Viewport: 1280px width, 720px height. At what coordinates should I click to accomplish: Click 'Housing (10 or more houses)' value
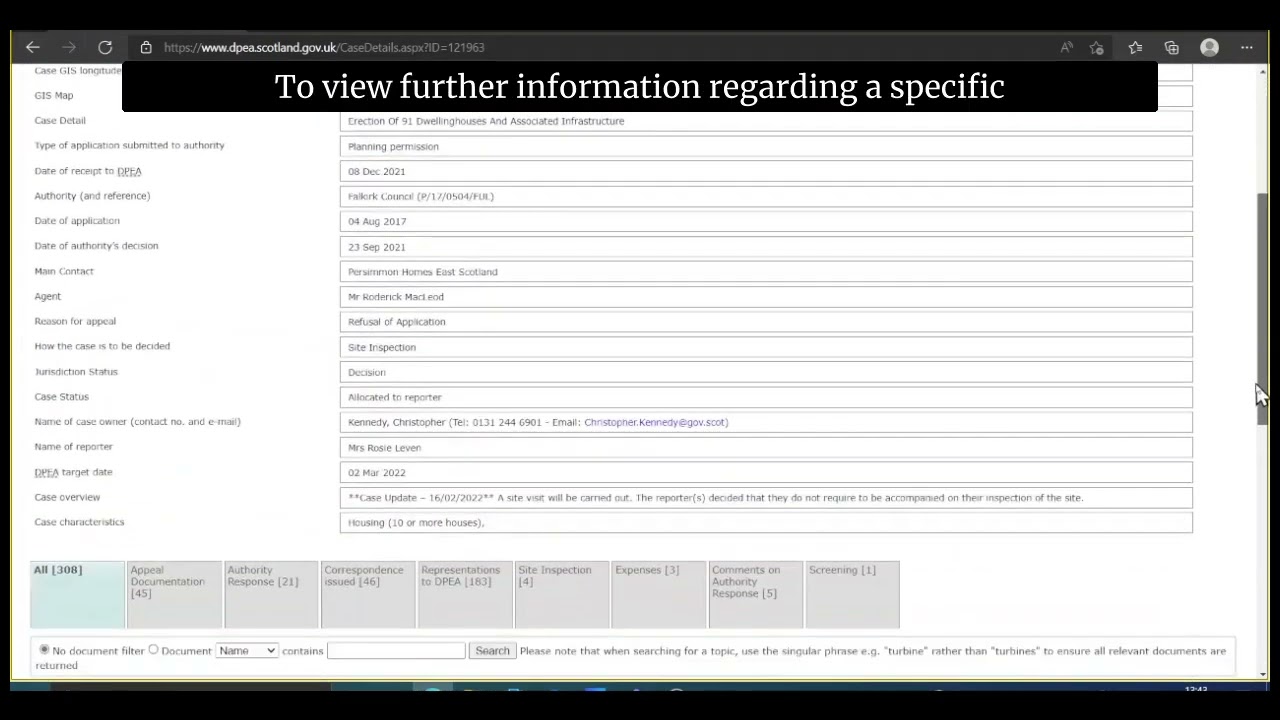click(x=416, y=523)
